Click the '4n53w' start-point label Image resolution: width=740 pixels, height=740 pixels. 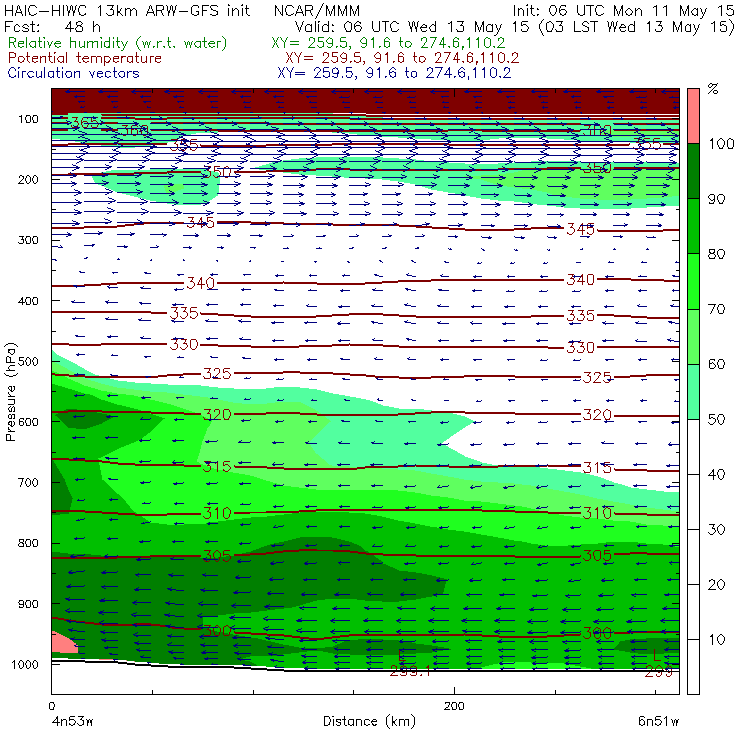[71, 722]
